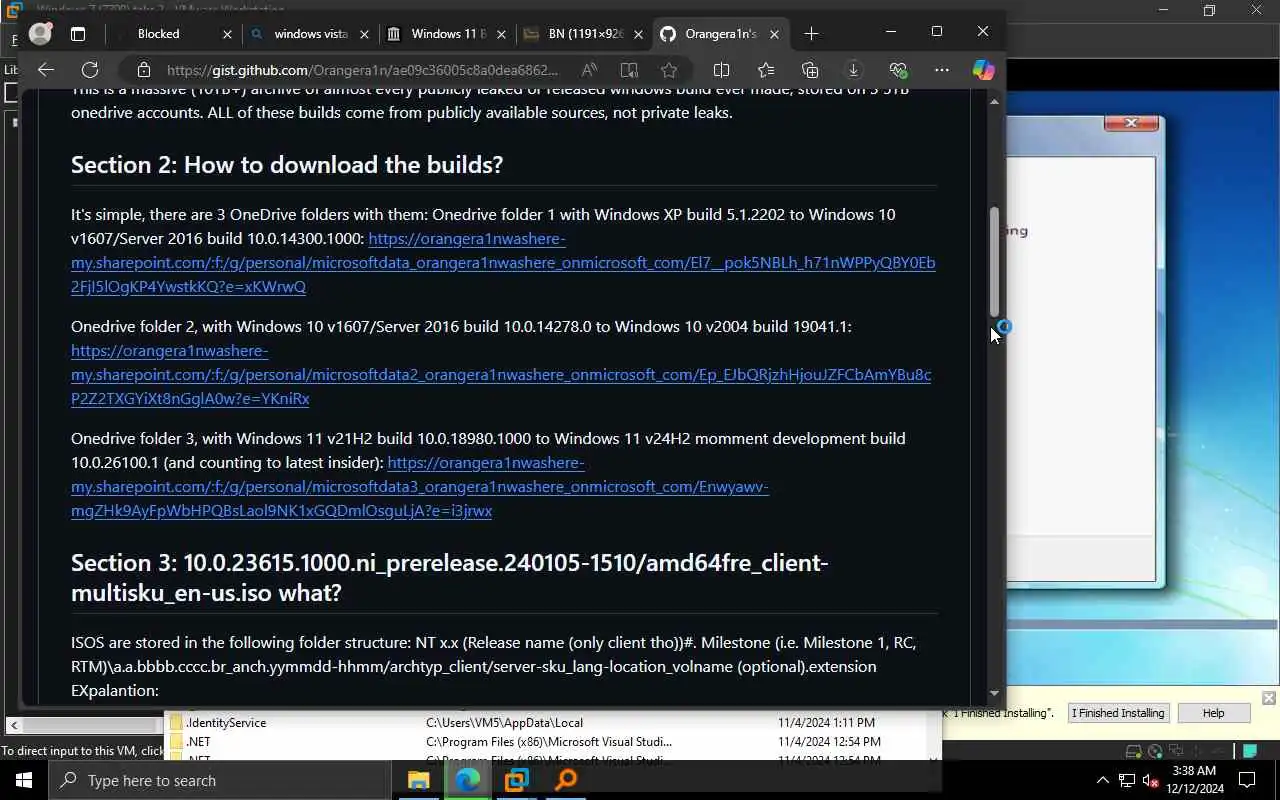Open Collections panel
Screen dimensions: 1280x800
click(810, 70)
